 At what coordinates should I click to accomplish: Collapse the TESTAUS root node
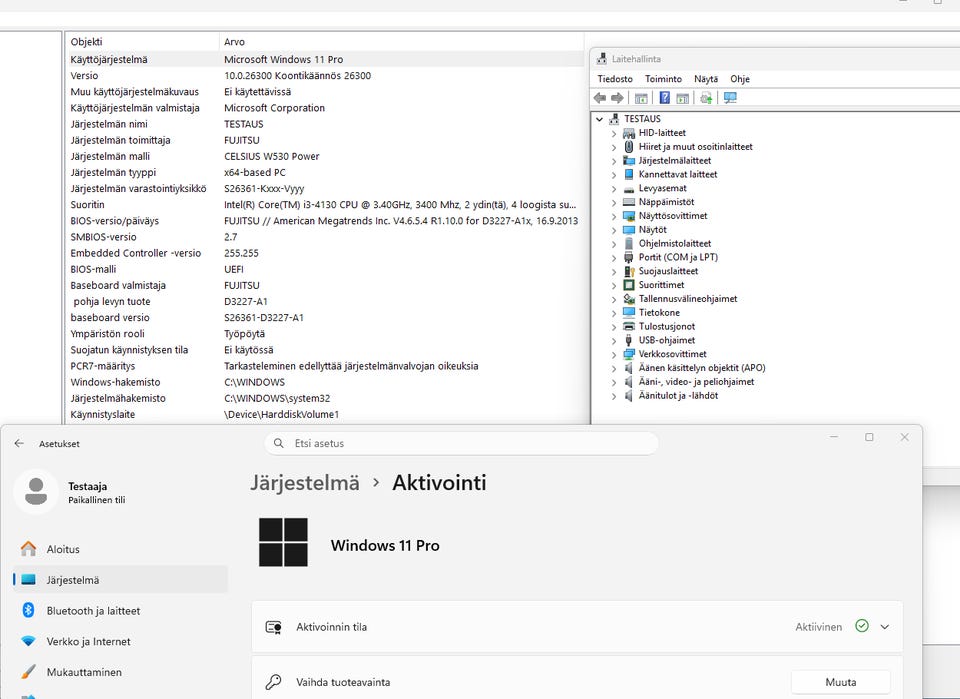coord(599,119)
